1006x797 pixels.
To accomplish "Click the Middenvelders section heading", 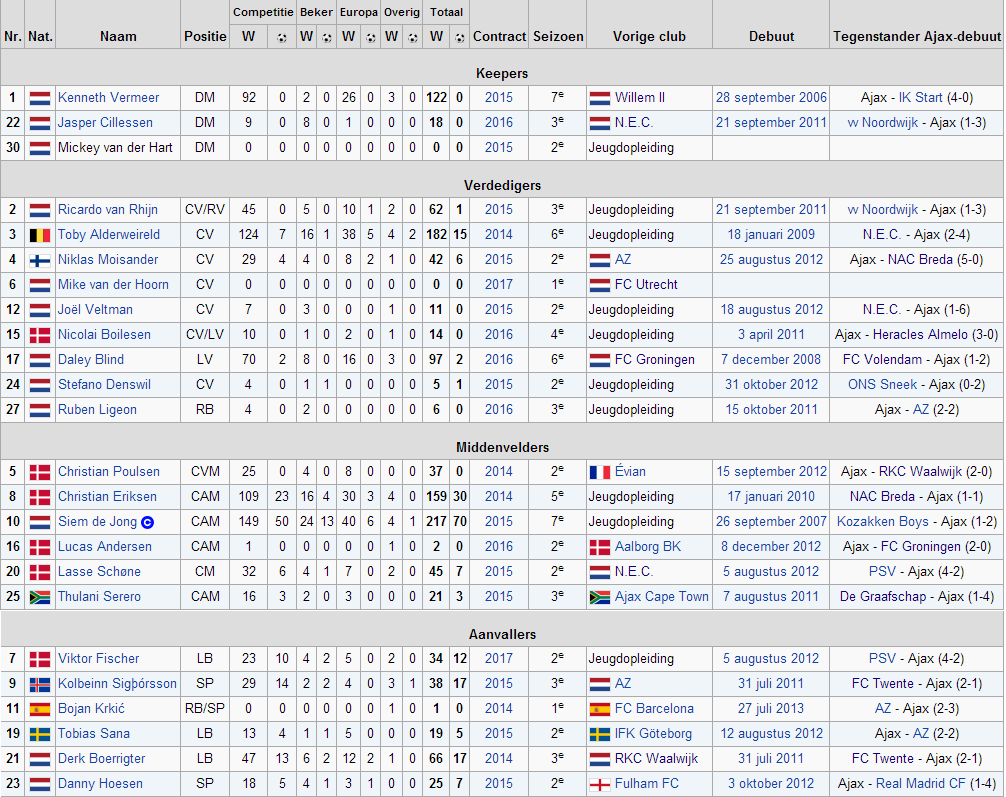I will point(502,447).
